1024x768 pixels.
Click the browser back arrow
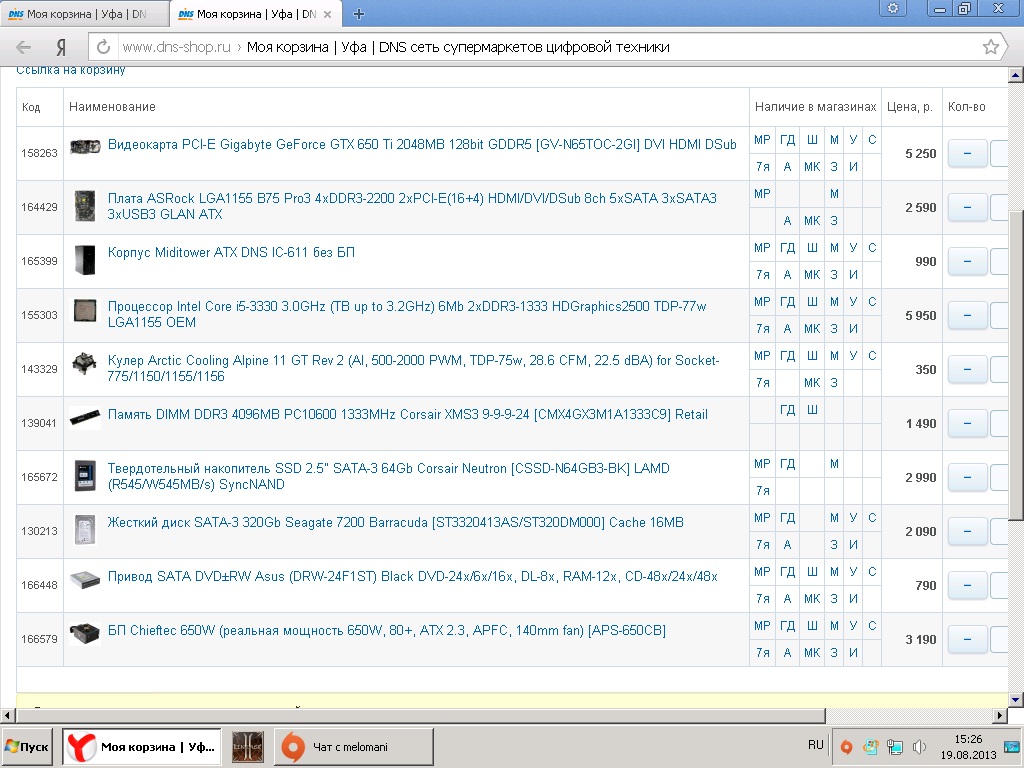point(24,47)
